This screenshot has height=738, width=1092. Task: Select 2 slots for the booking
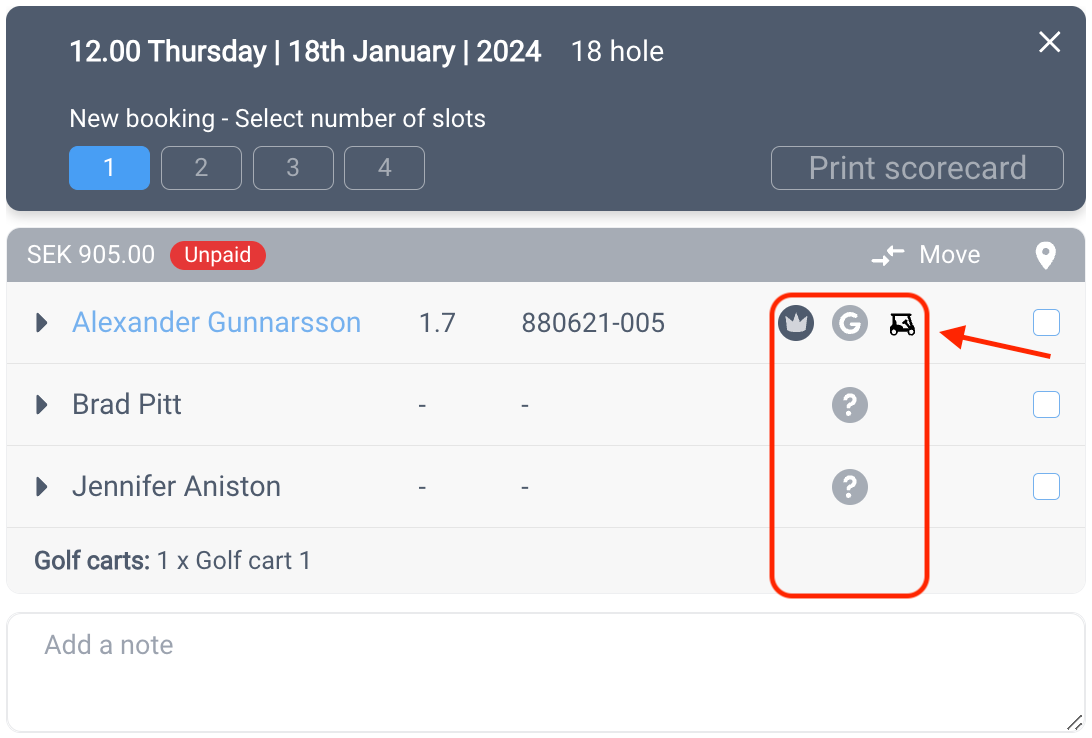click(x=201, y=168)
